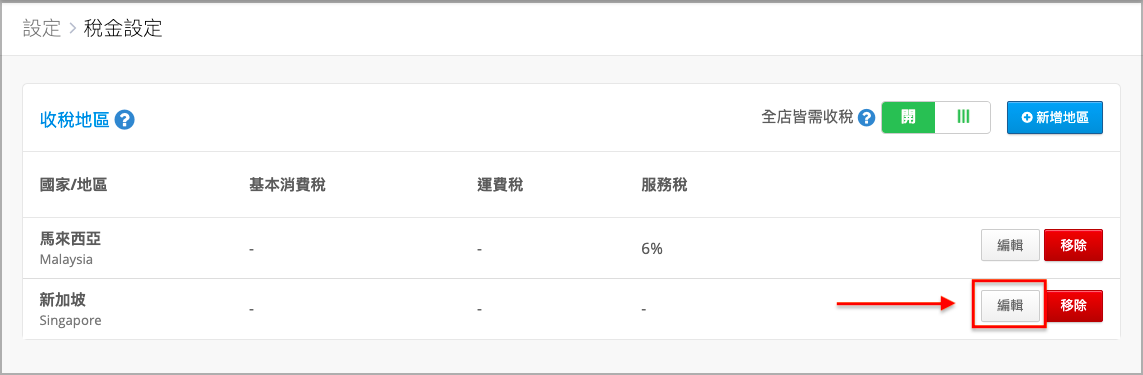Click the help icon beside 收稅地區

(125, 120)
